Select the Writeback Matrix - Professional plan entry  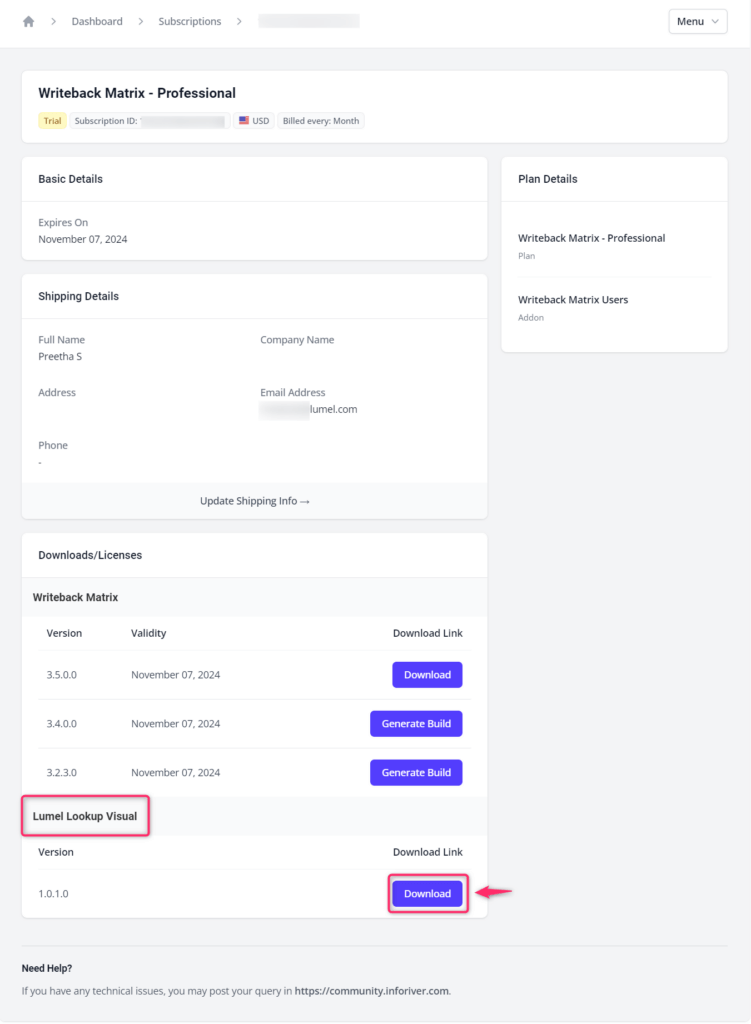(x=591, y=238)
